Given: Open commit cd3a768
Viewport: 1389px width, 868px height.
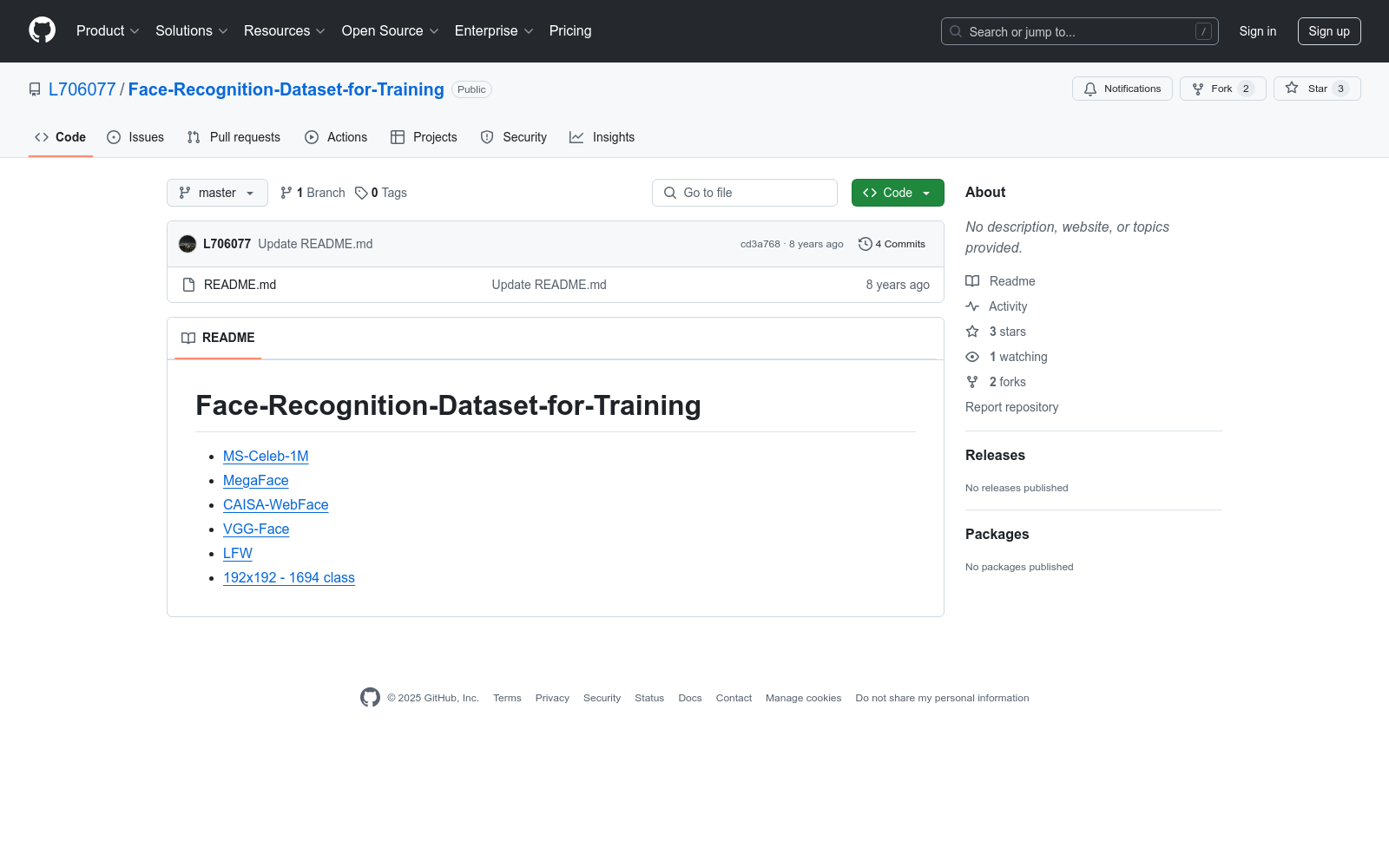Looking at the screenshot, I should coord(760,244).
